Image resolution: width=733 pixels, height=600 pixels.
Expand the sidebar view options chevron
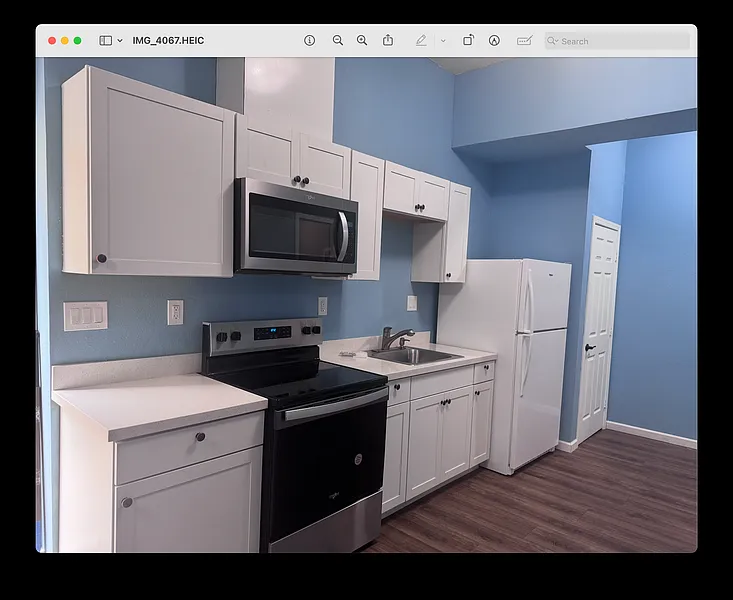(120, 41)
